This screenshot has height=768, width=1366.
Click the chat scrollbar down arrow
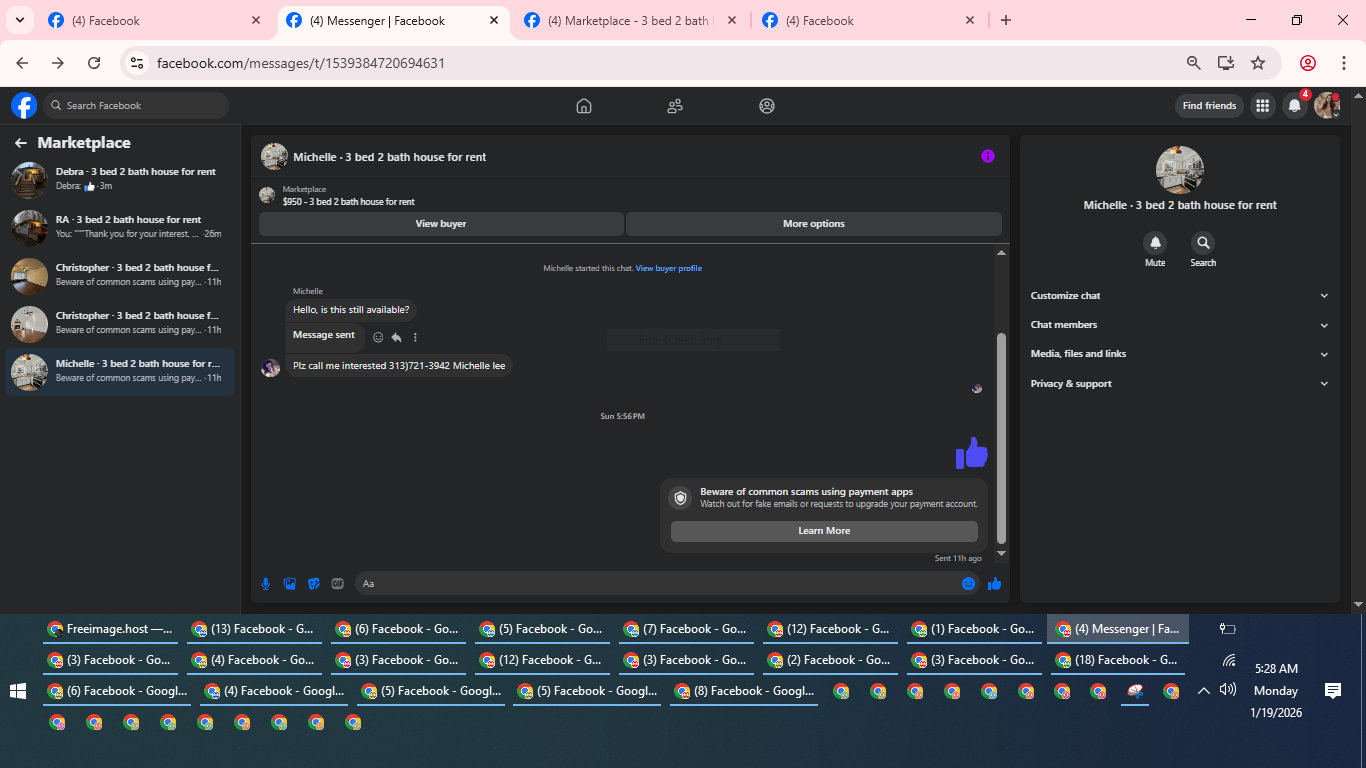1002,554
